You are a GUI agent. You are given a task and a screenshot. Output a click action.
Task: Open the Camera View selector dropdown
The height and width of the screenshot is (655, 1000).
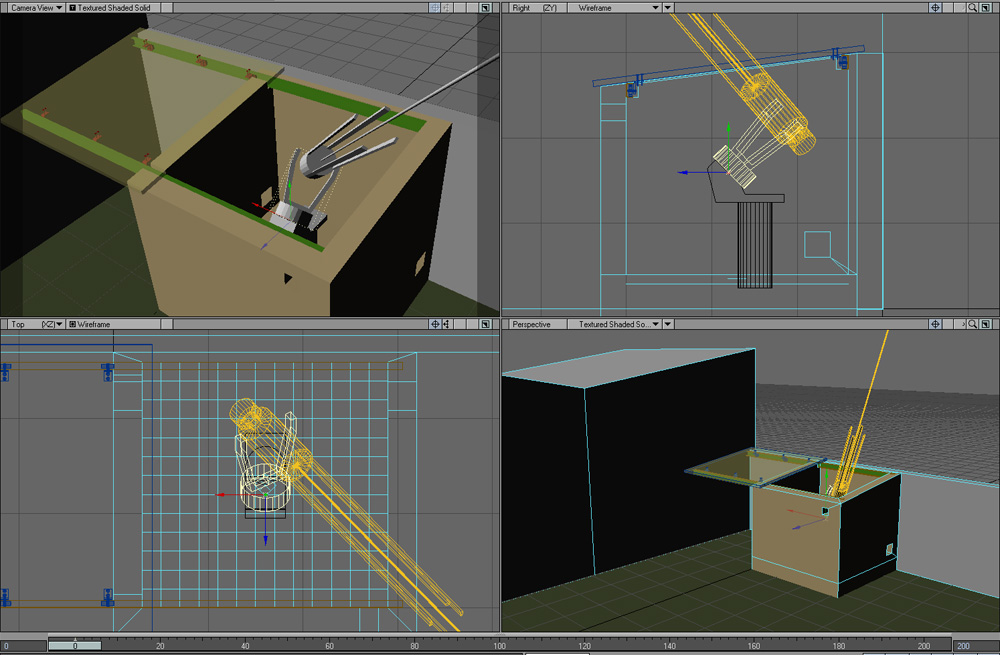36,7
